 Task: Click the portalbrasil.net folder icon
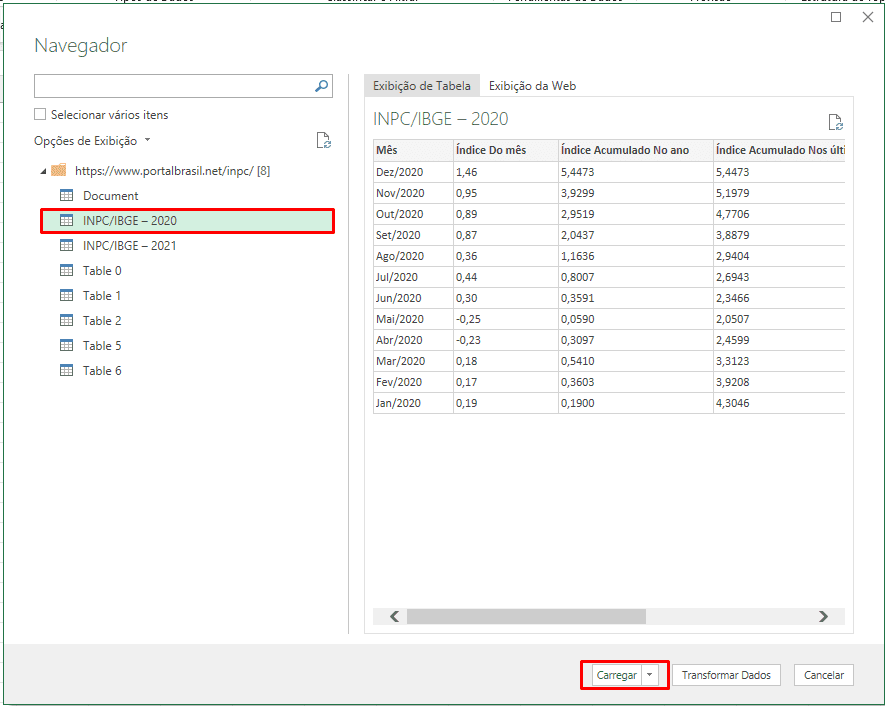coord(59,170)
